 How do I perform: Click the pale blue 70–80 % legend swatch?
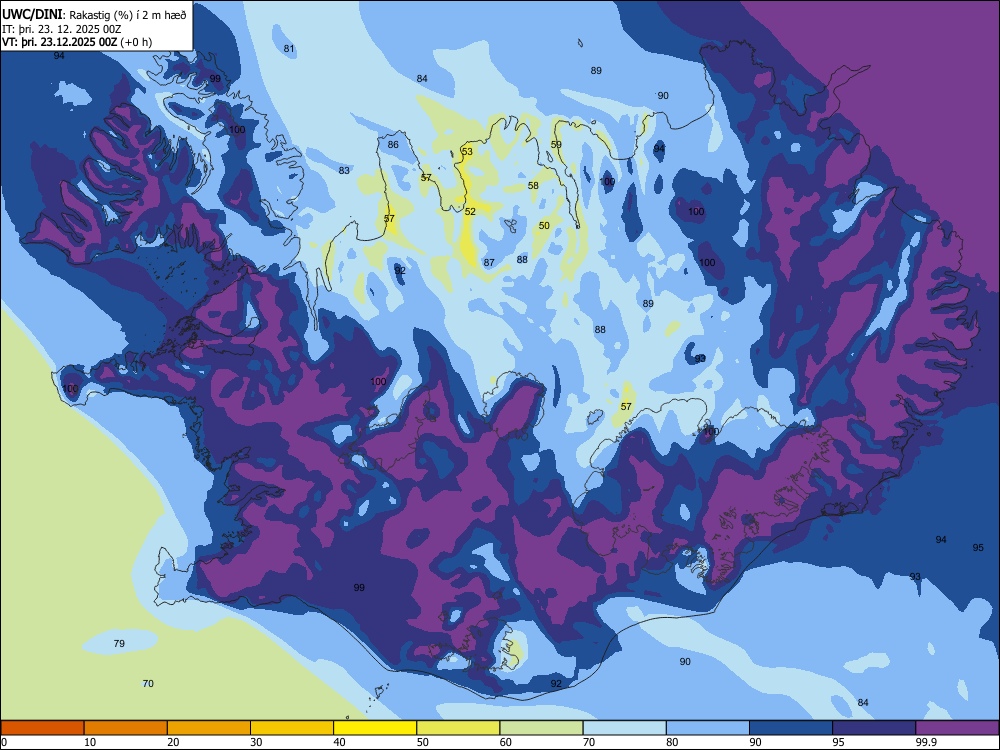coord(624,728)
